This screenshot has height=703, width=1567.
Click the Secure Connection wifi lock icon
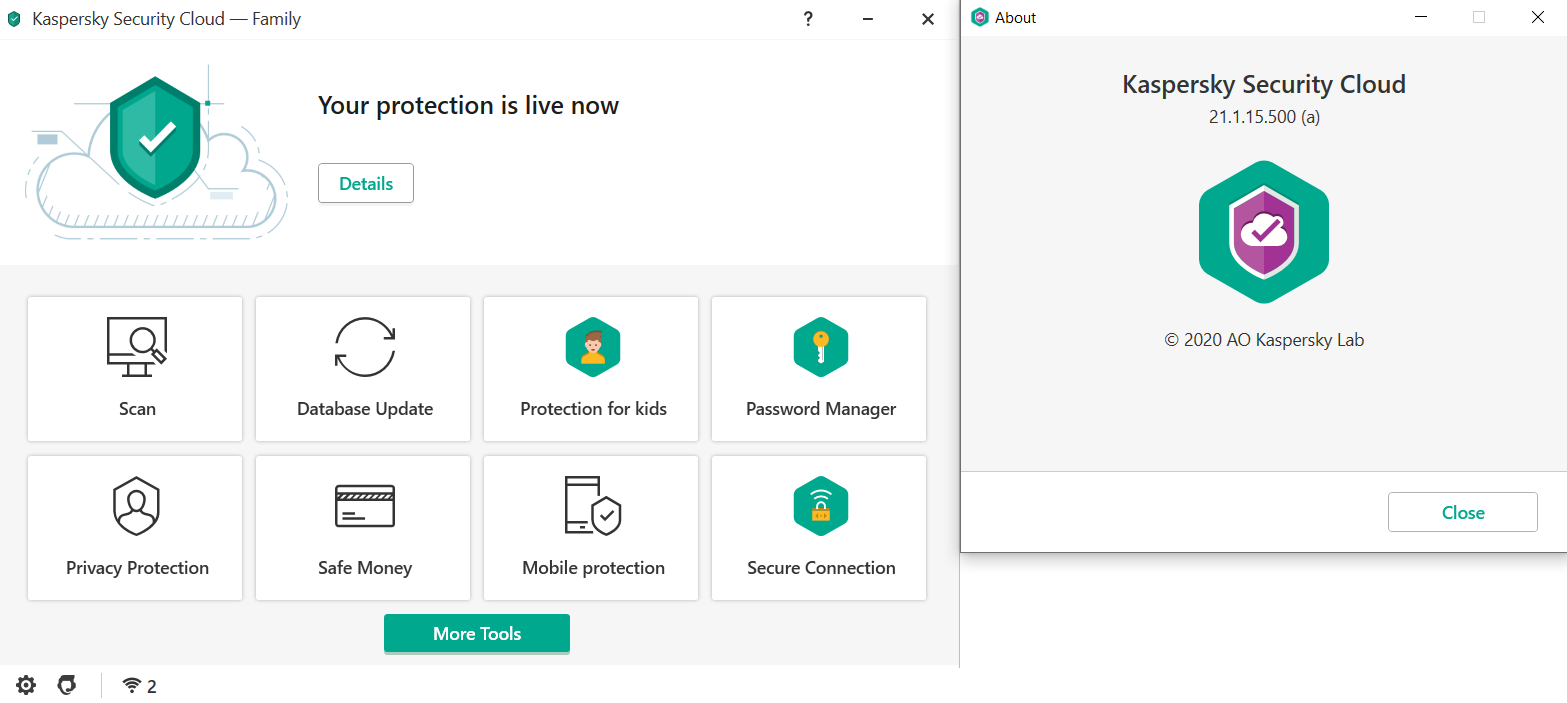pyautogui.click(x=821, y=505)
